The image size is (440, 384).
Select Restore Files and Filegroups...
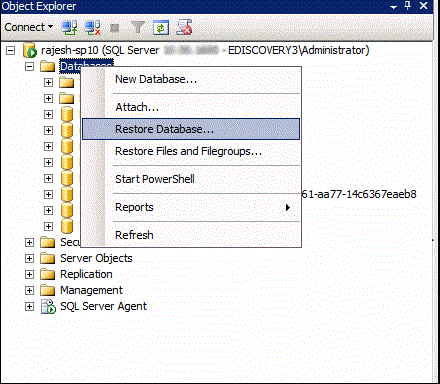click(x=191, y=151)
